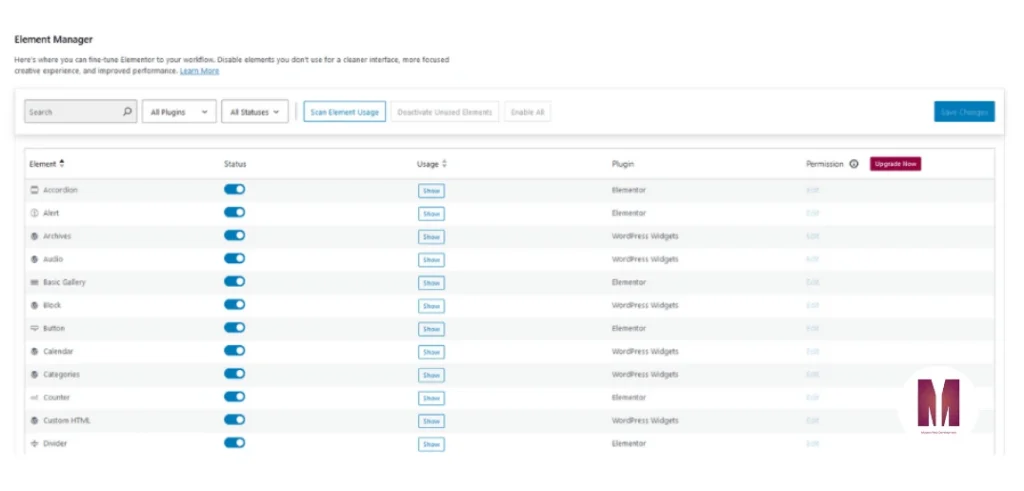The width and height of the screenshot is (1024, 491).
Task: Sort by the Element column header
Action: coord(47,164)
